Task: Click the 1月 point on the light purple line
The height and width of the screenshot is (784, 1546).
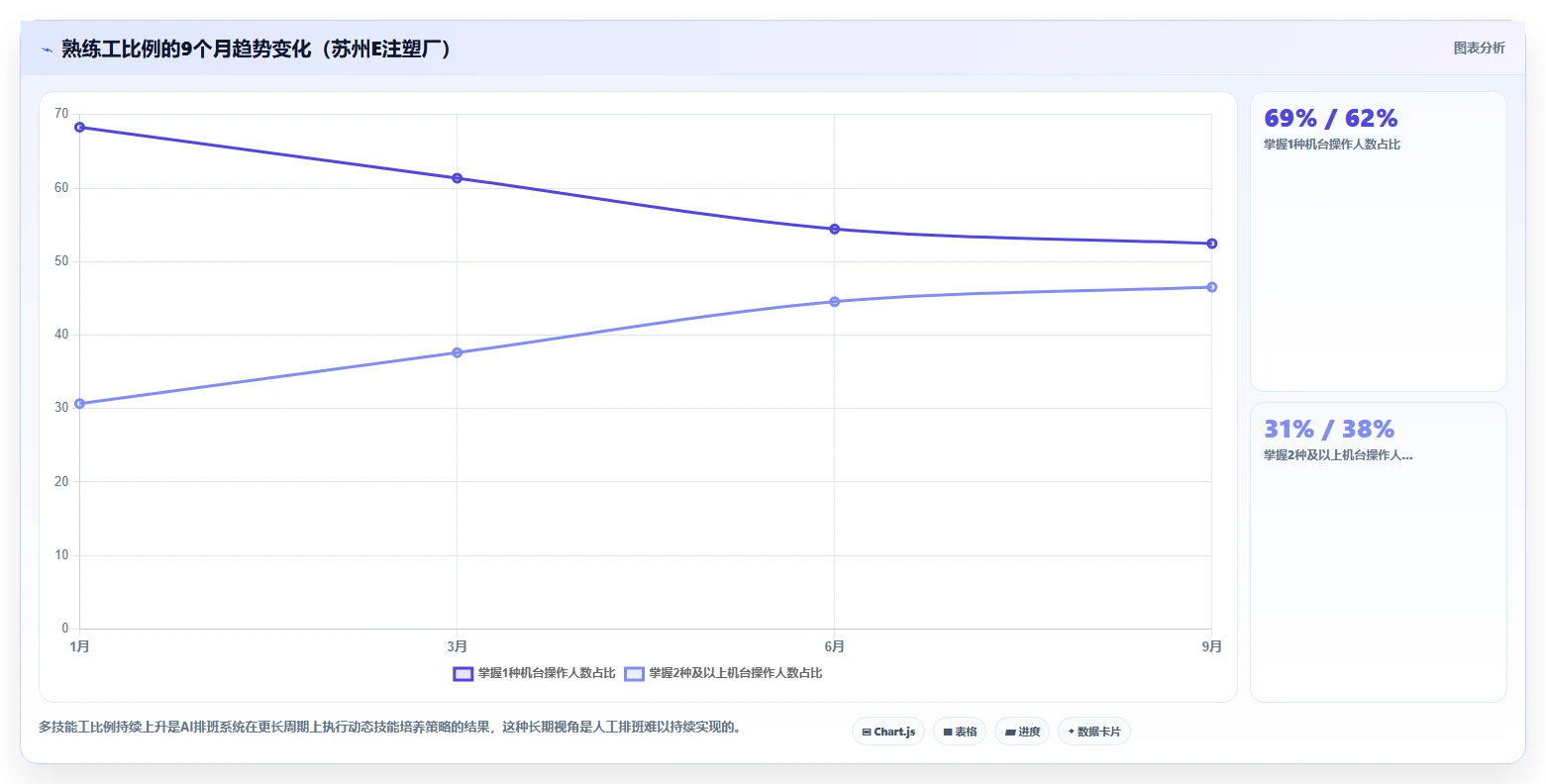Action: tap(79, 404)
